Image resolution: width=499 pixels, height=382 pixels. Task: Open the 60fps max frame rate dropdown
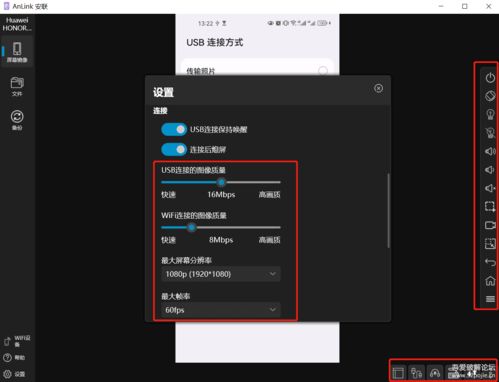221,310
